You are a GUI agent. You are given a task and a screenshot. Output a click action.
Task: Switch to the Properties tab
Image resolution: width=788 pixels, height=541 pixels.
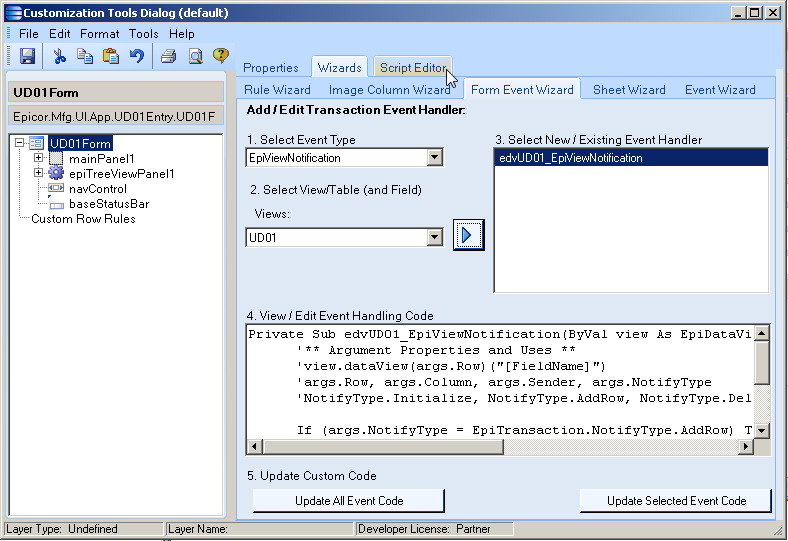pos(271,68)
